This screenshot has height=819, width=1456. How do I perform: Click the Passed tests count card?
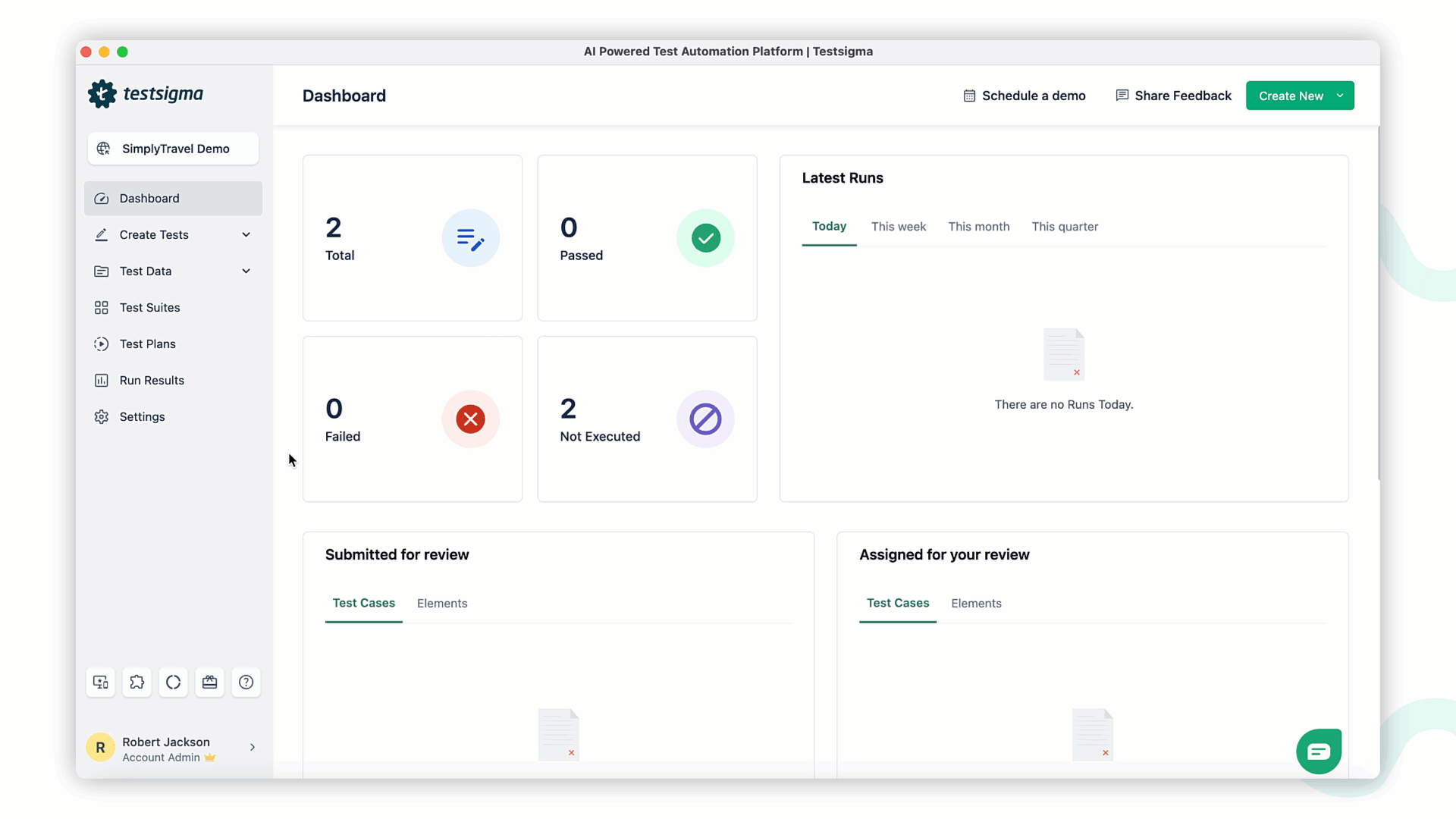[x=648, y=238]
